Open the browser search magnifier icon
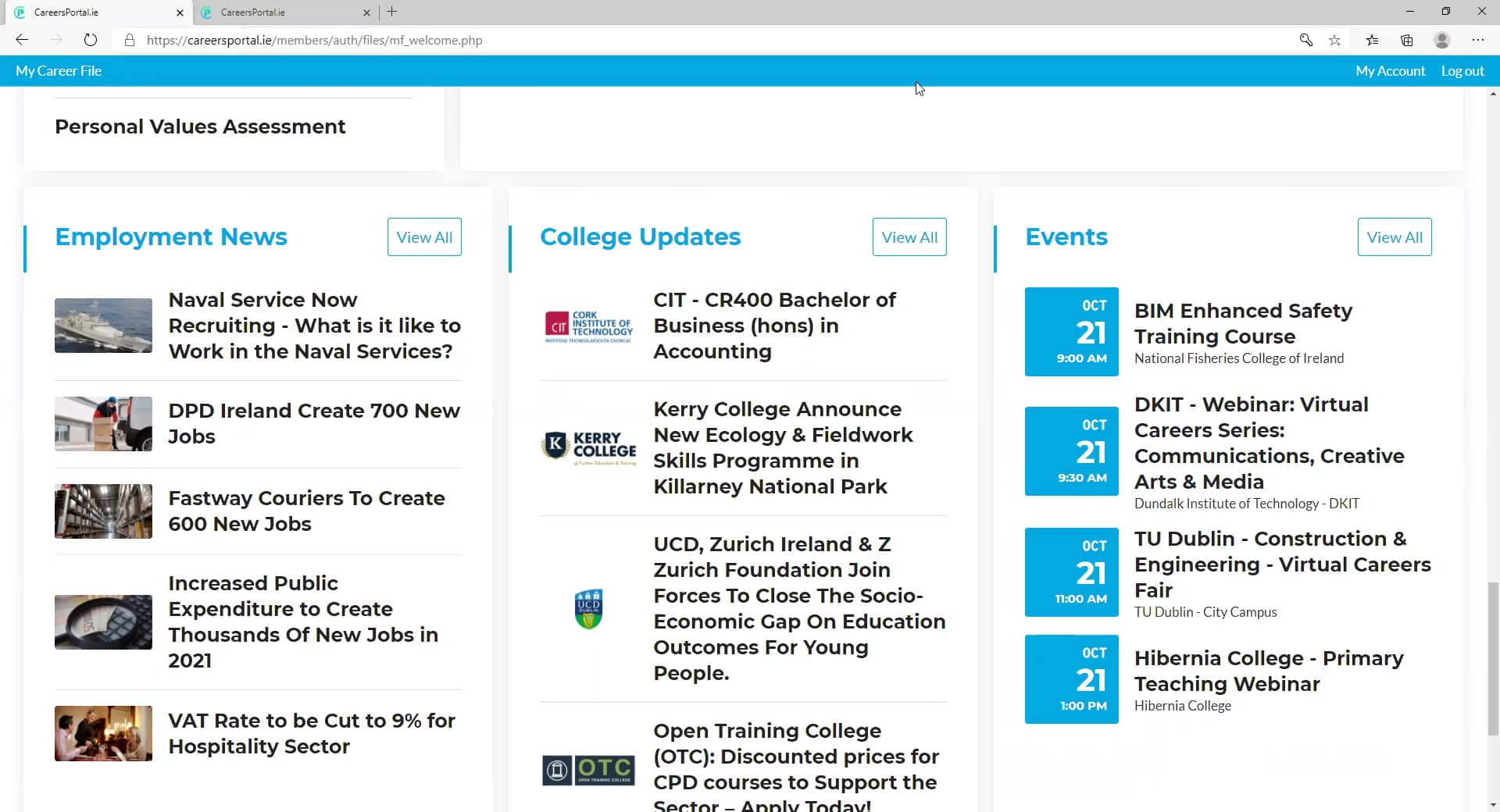The image size is (1500, 812). 1305,40
